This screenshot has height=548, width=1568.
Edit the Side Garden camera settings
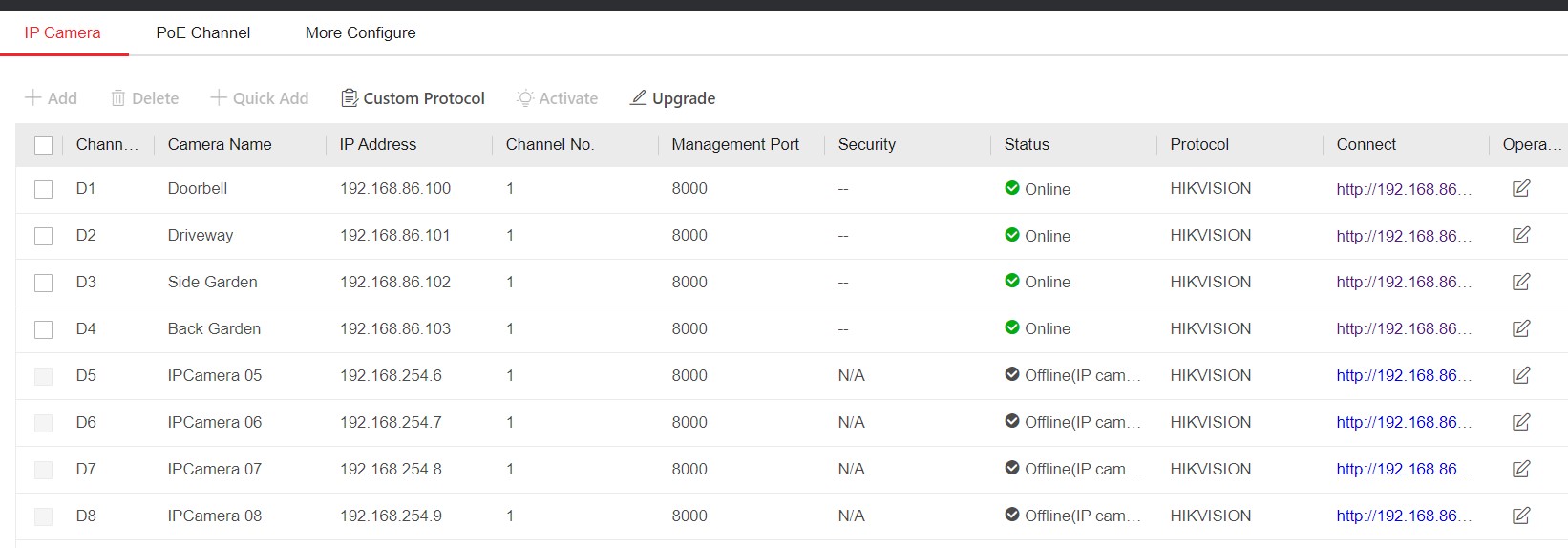(x=1521, y=282)
